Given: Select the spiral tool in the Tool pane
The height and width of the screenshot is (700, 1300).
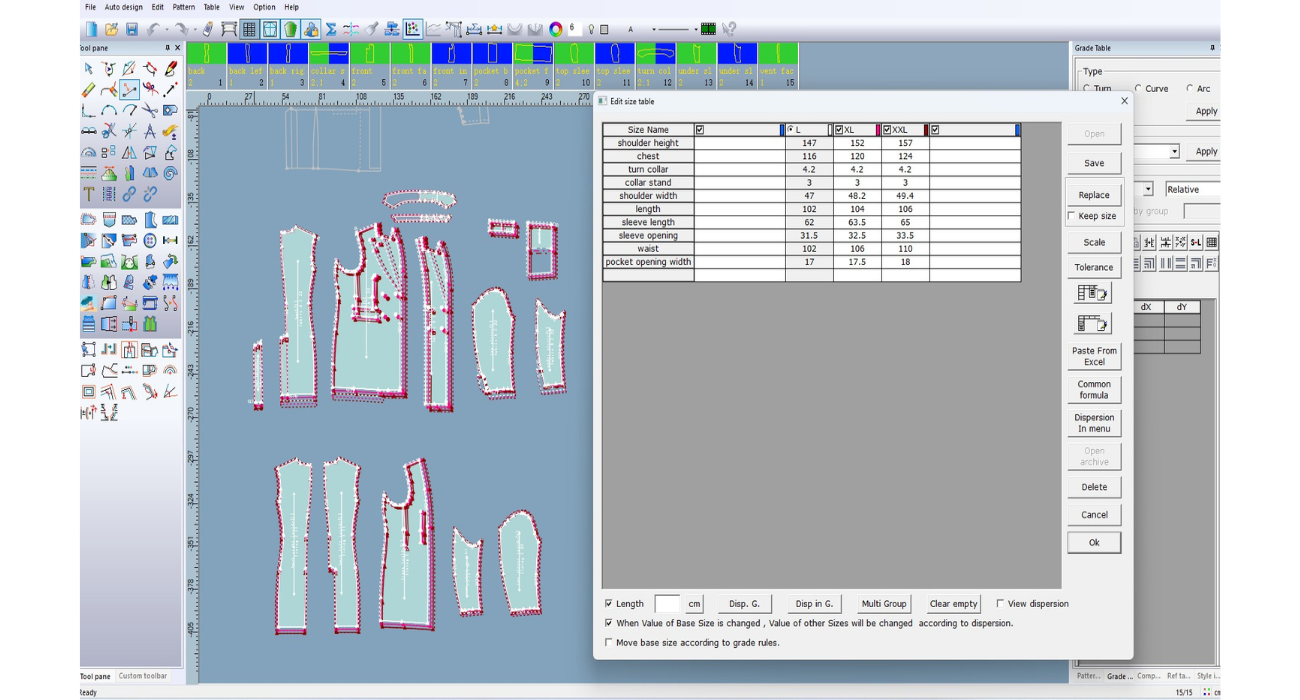Looking at the screenshot, I should click(x=171, y=172).
